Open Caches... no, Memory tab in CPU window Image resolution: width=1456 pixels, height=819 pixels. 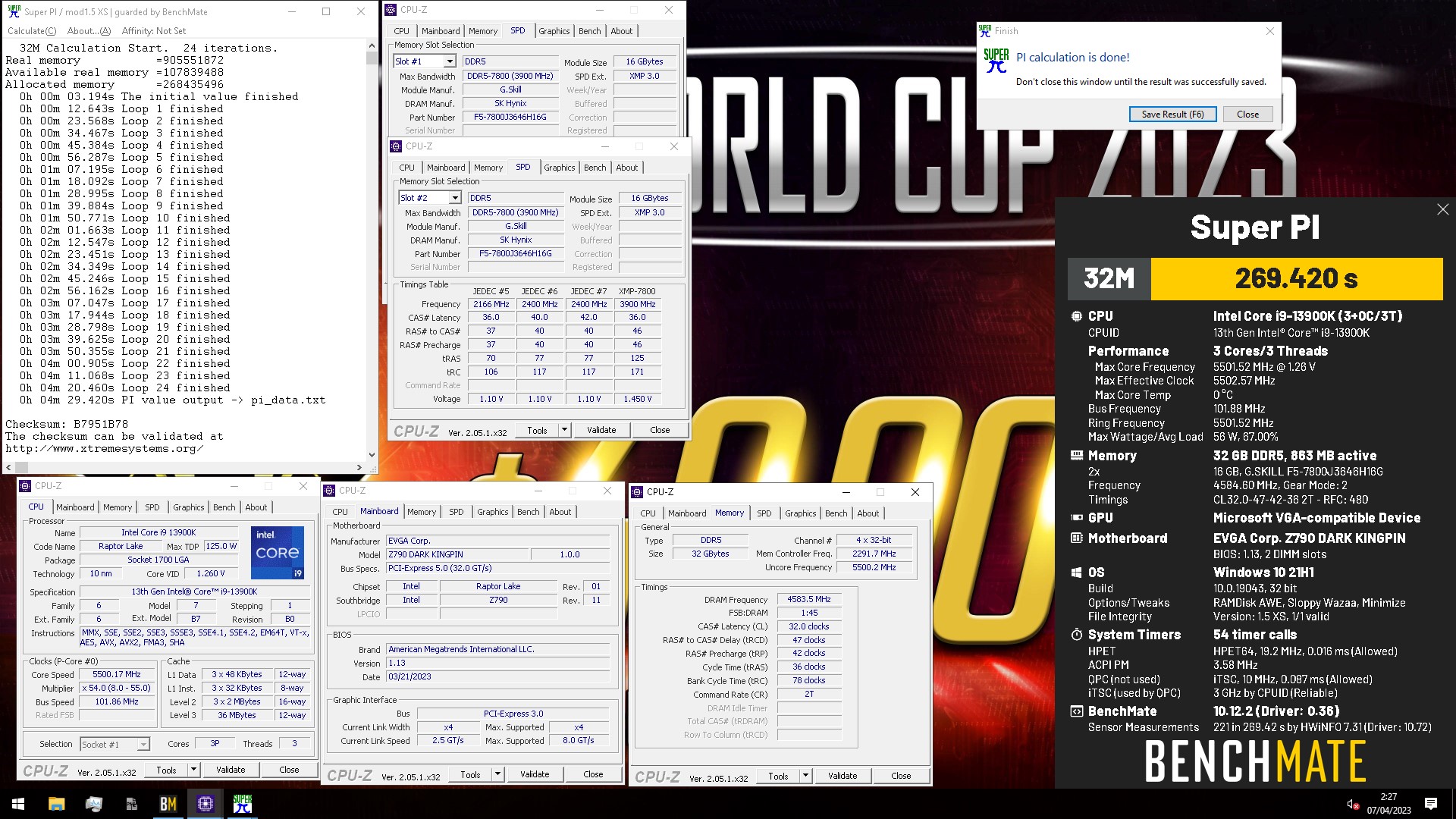click(x=118, y=507)
